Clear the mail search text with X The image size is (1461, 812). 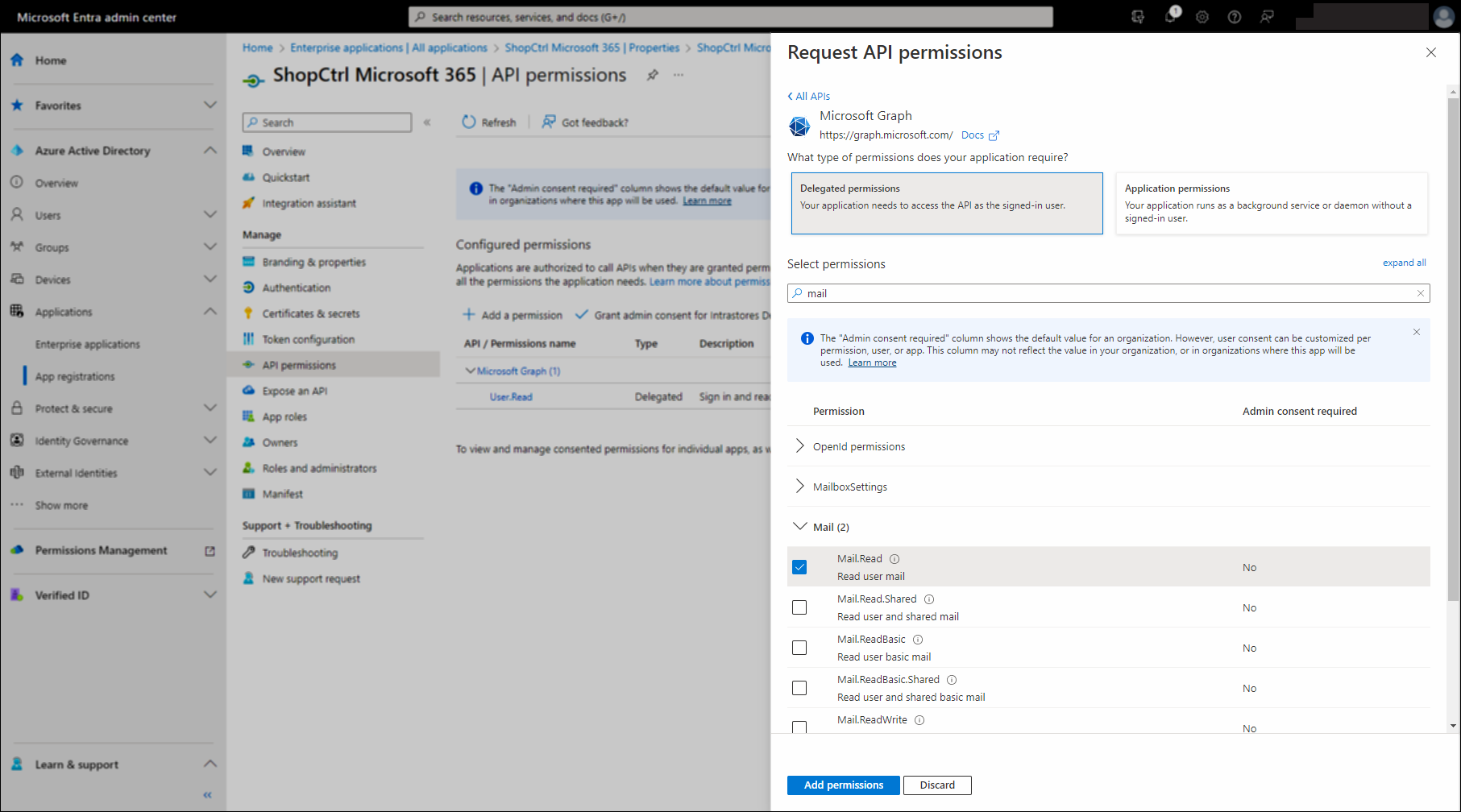click(1421, 293)
